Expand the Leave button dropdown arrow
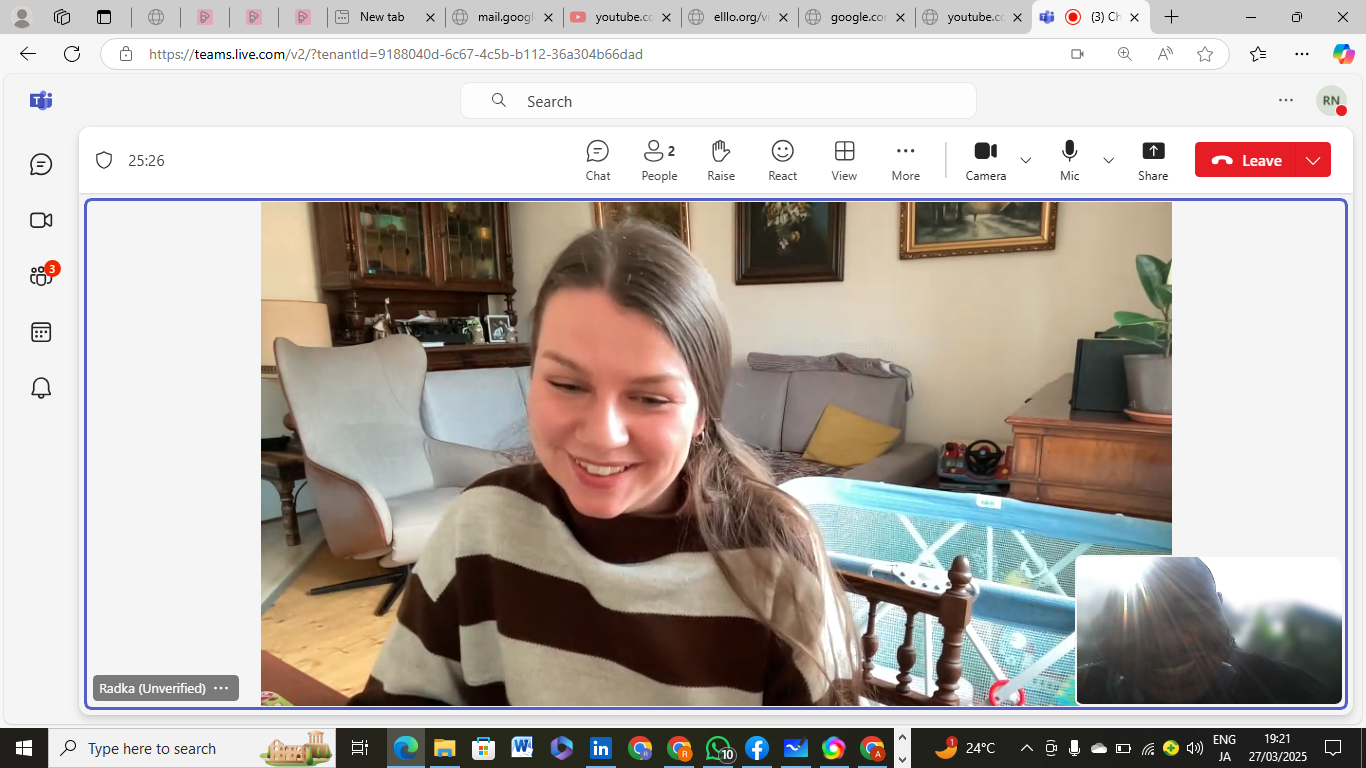The width and height of the screenshot is (1366, 768). tap(1313, 160)
